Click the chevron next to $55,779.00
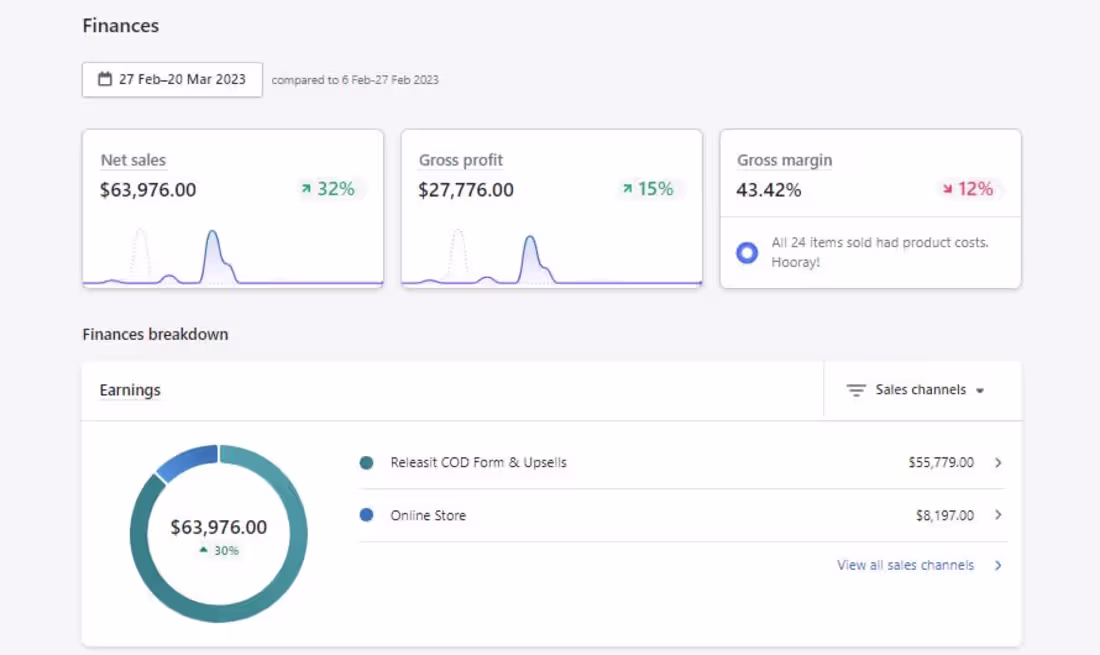 [998, 463]
